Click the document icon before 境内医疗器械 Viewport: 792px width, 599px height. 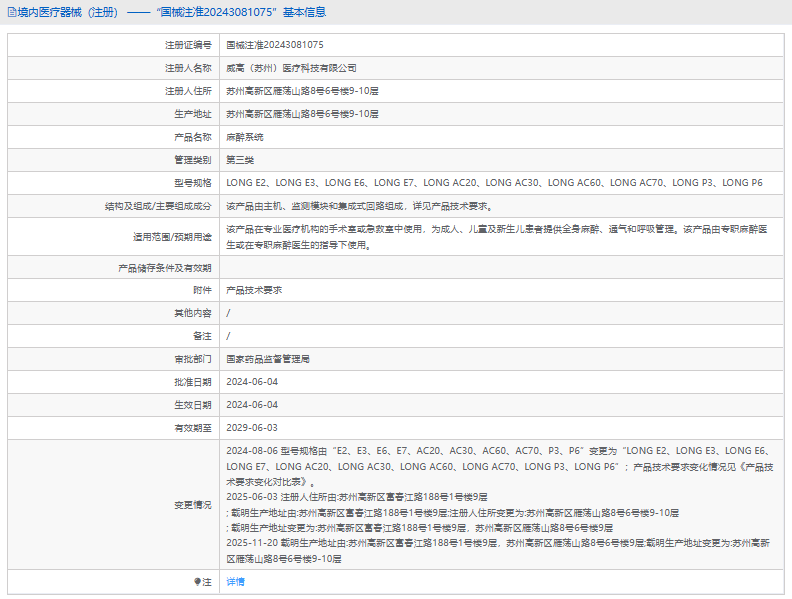click(12, 12)
